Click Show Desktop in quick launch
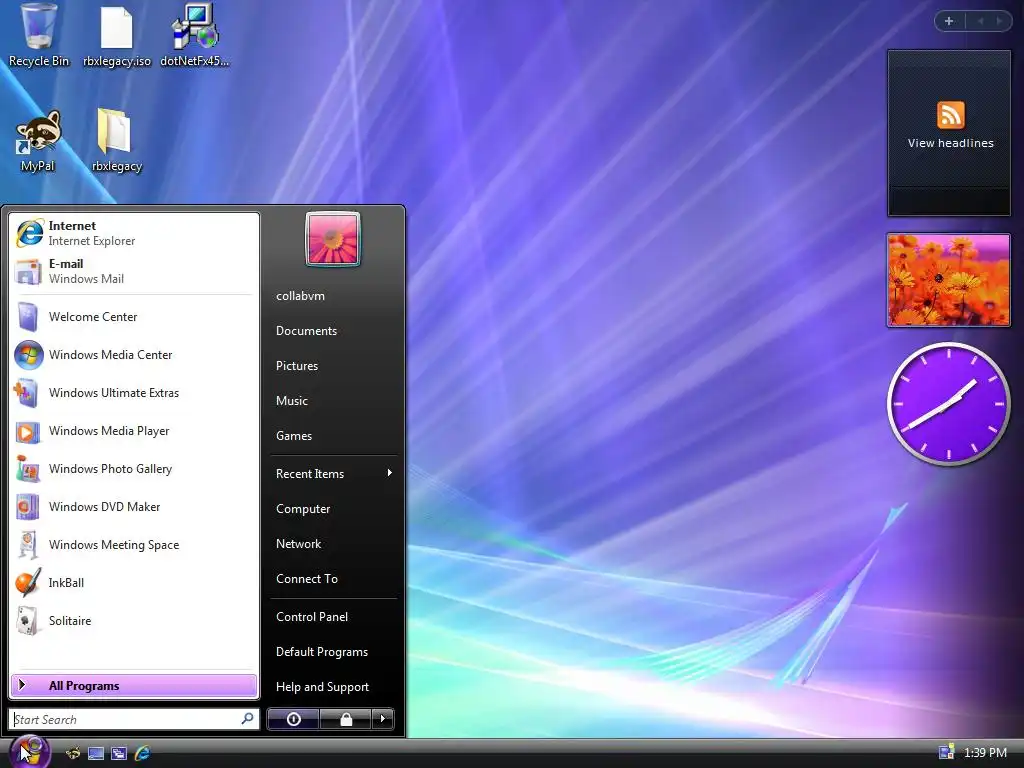The image size is (1024, 768). (x=96, y=753)
